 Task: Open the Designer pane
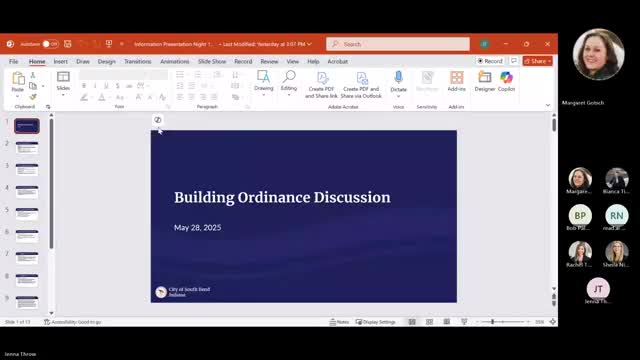(x=484, y=81)
